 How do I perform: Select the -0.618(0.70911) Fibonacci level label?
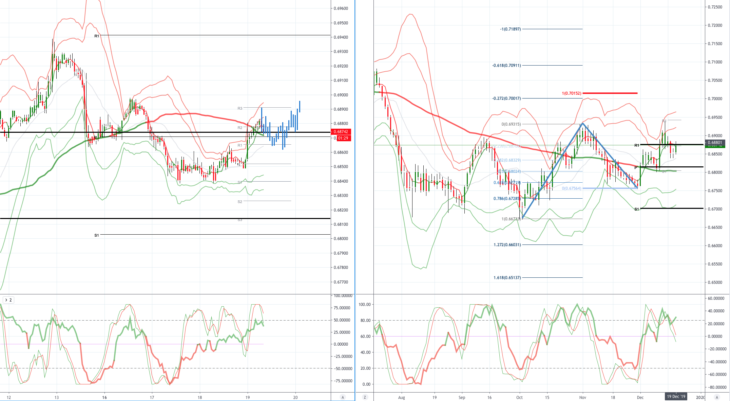[x=507, y=66]
